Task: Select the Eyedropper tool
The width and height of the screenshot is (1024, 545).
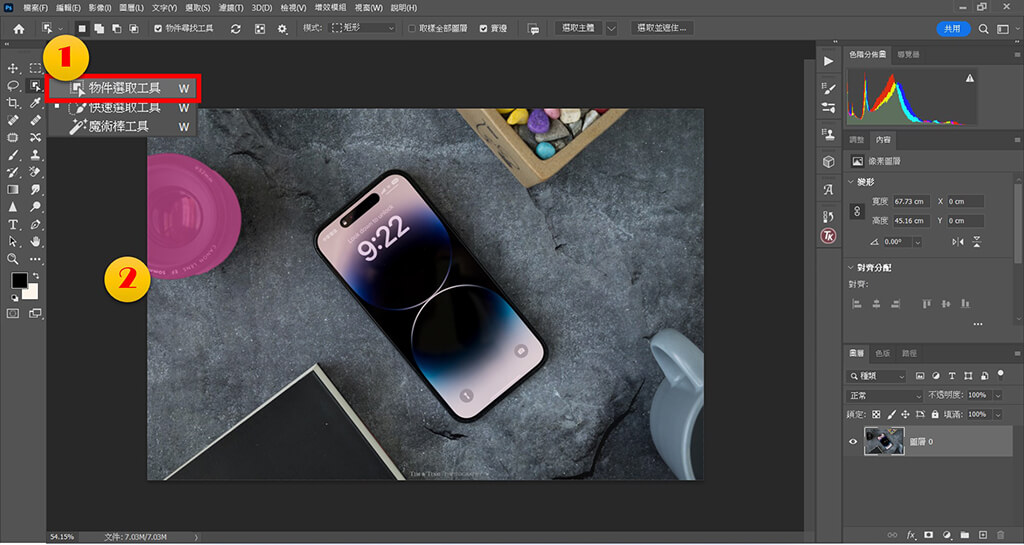Action: (35, 103)
